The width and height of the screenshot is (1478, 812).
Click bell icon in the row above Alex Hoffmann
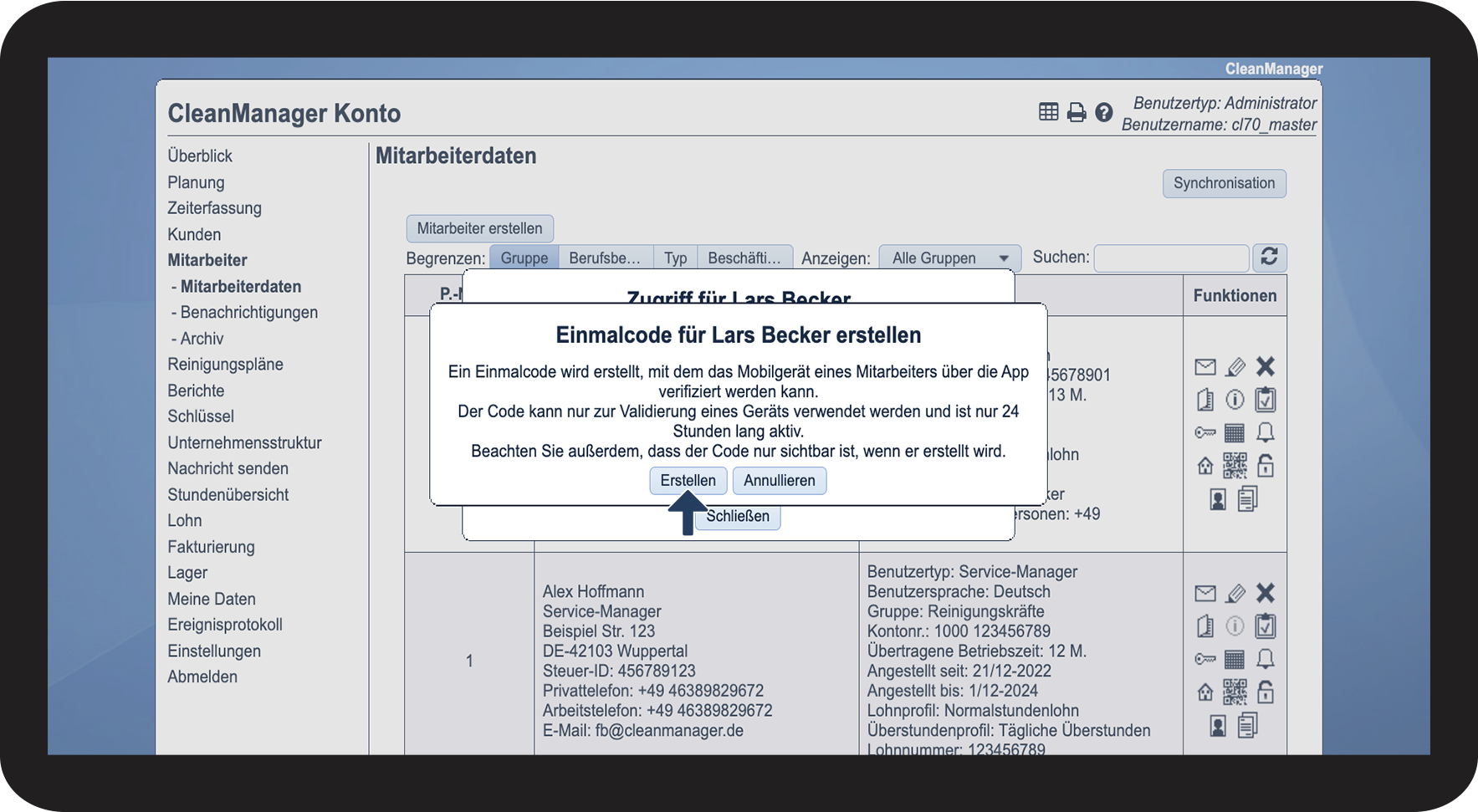tap(1266, 432)
